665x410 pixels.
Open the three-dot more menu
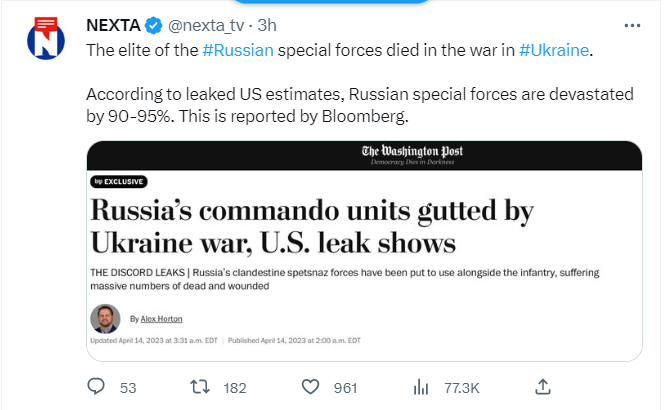(x=632, y=26)
